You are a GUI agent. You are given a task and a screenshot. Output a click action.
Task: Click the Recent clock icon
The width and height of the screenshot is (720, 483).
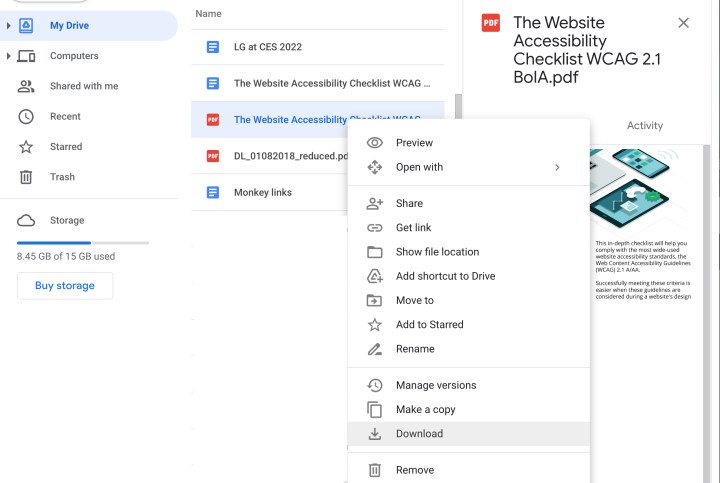pos(26,117)
